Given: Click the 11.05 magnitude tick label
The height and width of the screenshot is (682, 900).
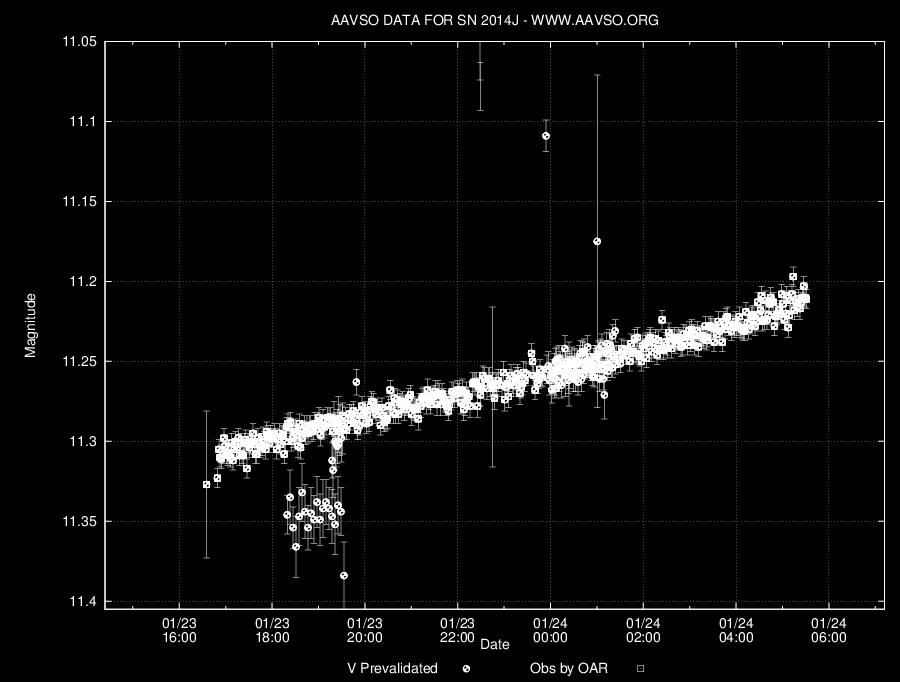Looking at the screenshot, I should [x=79, y=41].
